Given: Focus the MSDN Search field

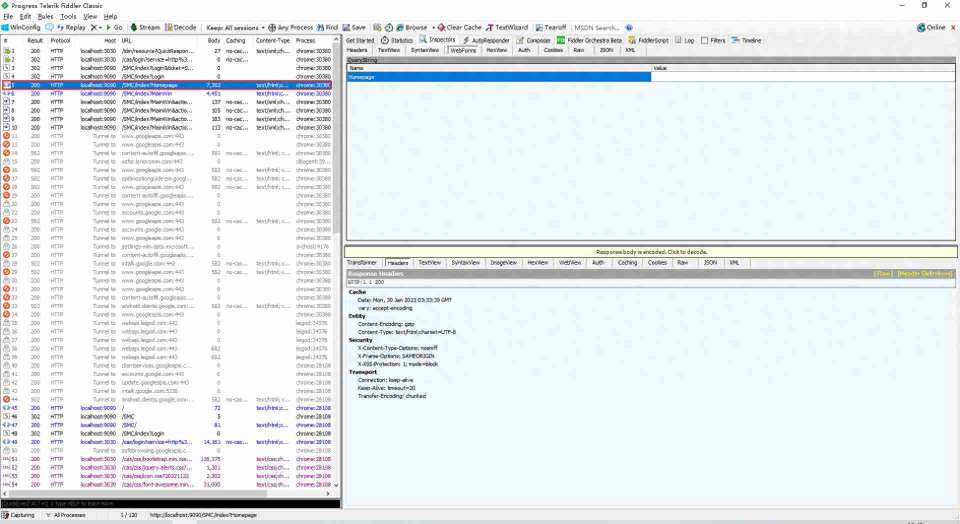Looking at the screenshot, I should (x=597, y=28).
